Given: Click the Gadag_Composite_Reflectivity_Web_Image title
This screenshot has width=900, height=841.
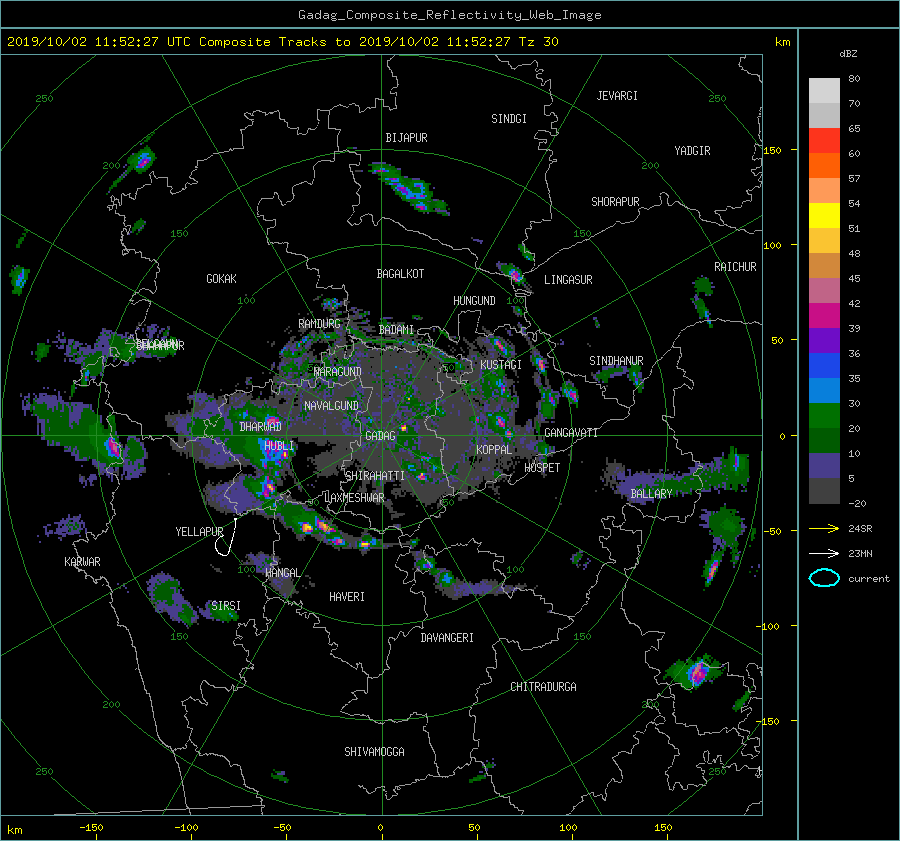Looking at the screenshot, I should [449, 15].
